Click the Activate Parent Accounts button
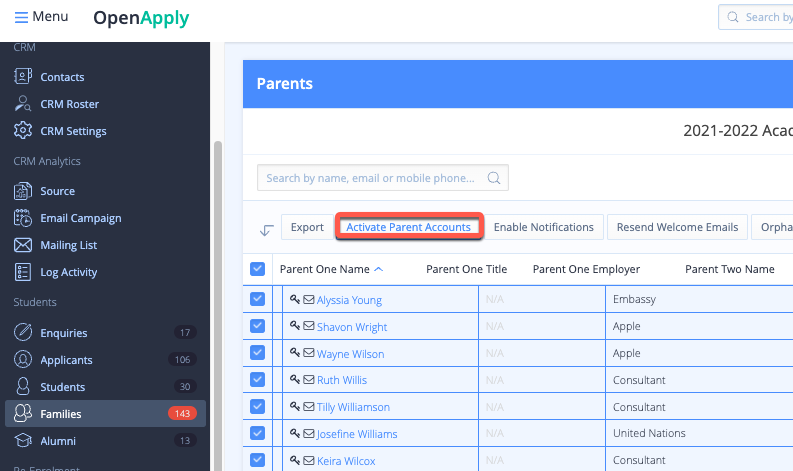 408,227
